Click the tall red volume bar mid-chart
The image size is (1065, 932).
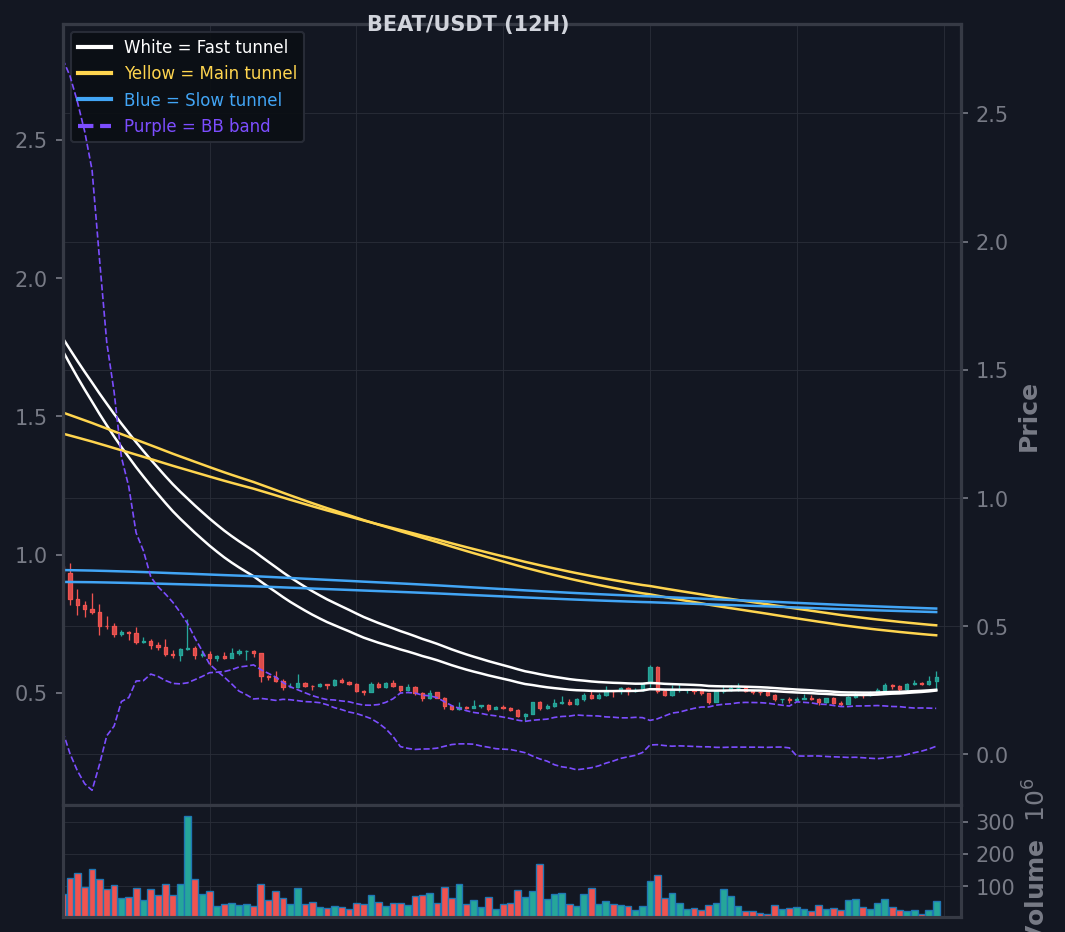(x=540, y=890)
